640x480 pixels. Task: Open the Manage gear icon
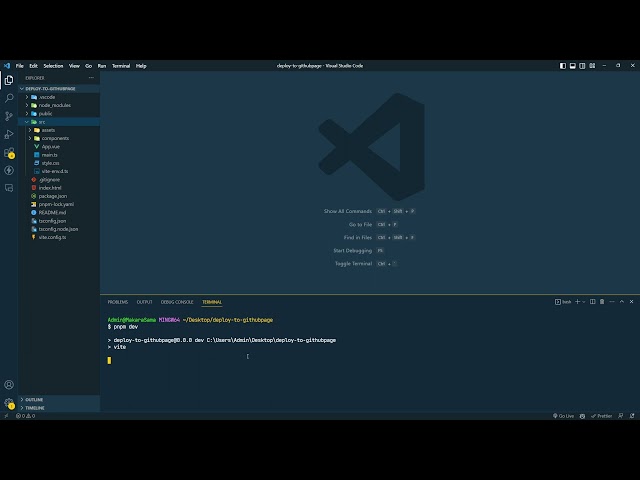click(x=9, y=403)
